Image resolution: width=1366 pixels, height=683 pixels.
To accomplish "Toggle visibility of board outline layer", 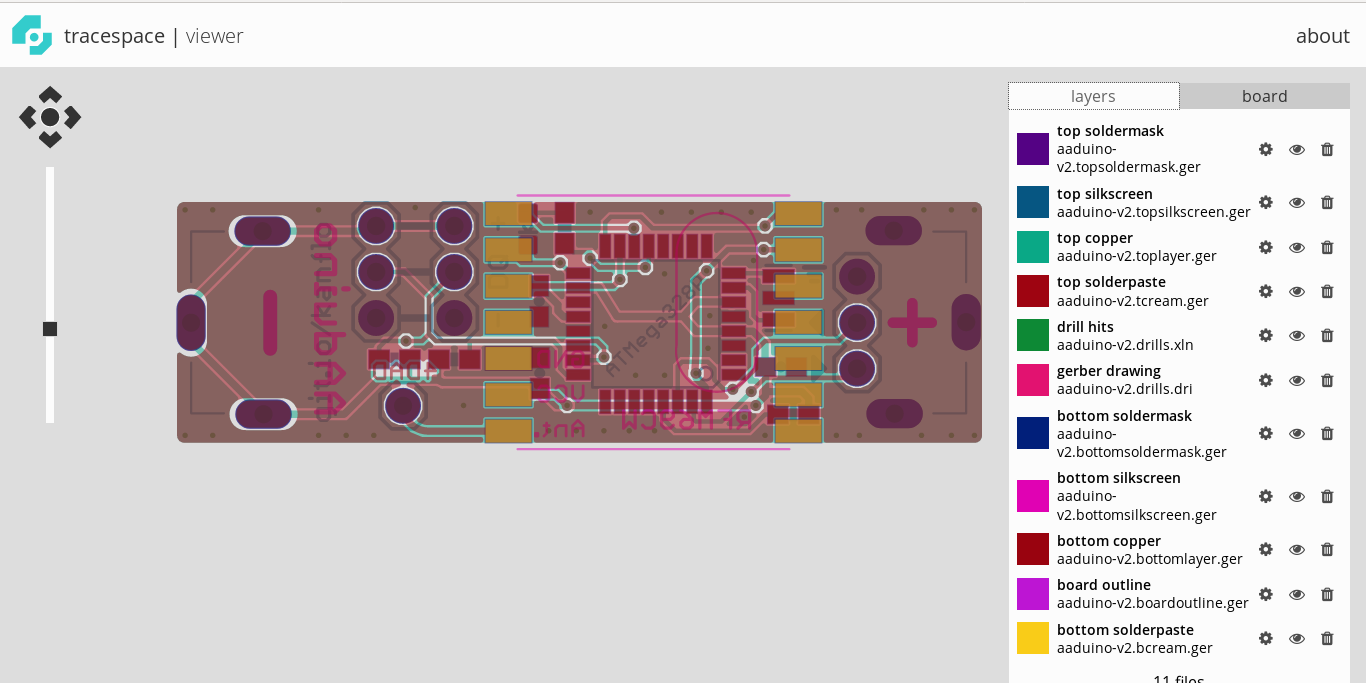I will pos(1297,594).
